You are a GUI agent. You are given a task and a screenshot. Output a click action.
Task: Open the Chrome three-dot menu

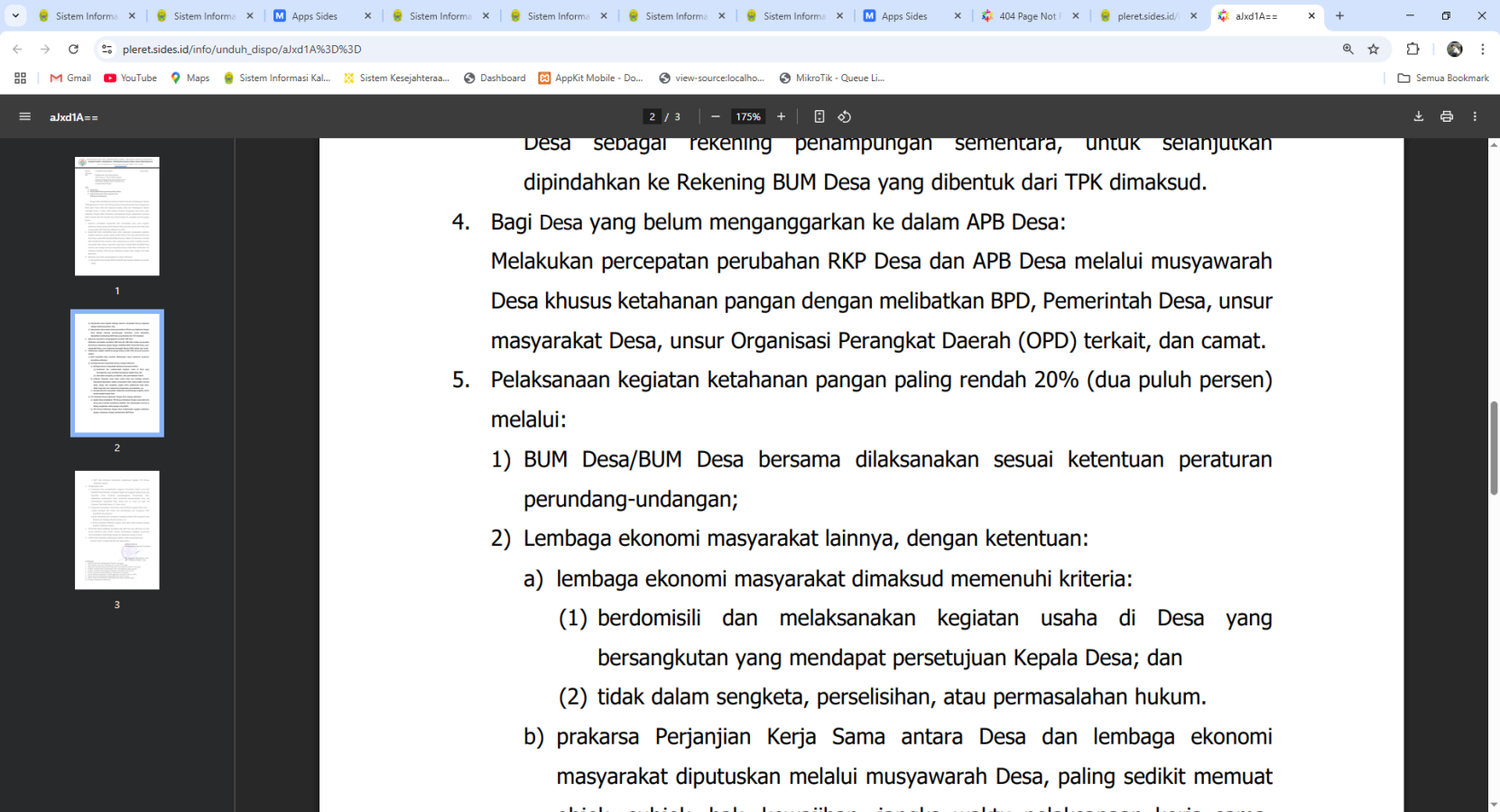pos(1483,50)
